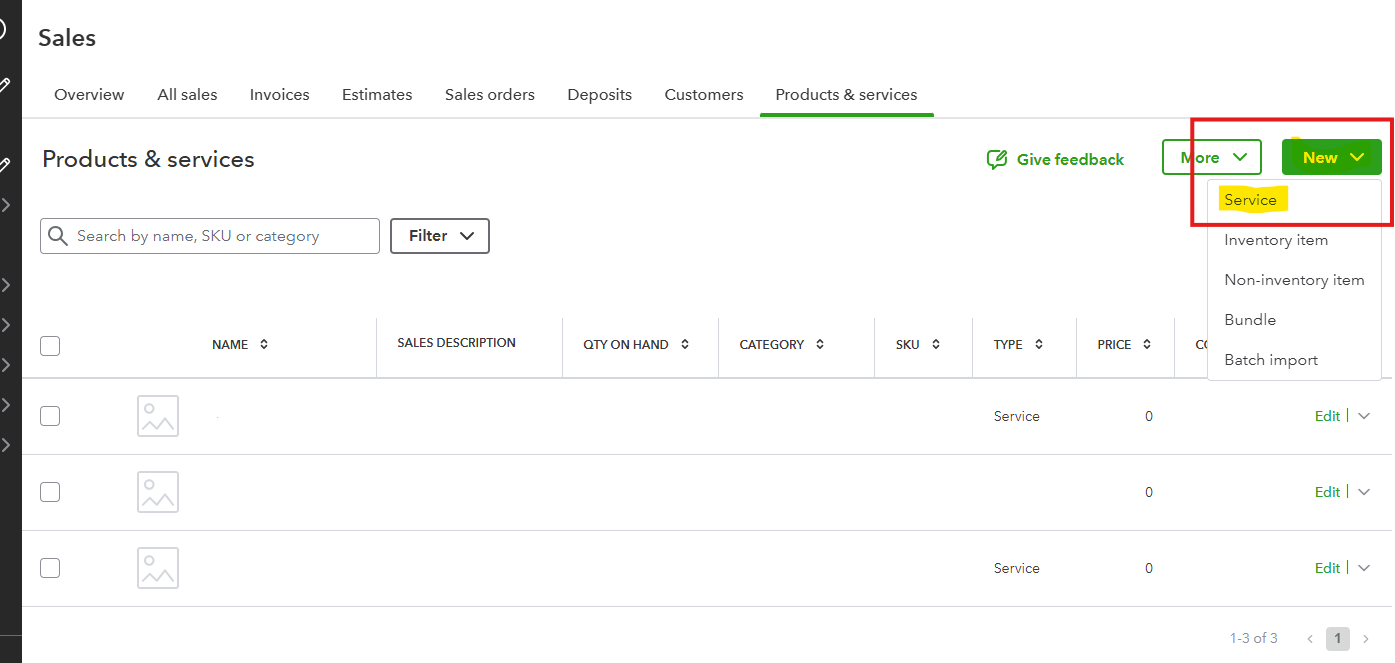1395x663 pixels.
Task: Choose Inventory item from New menu
Action: [x=1276, y=240]
